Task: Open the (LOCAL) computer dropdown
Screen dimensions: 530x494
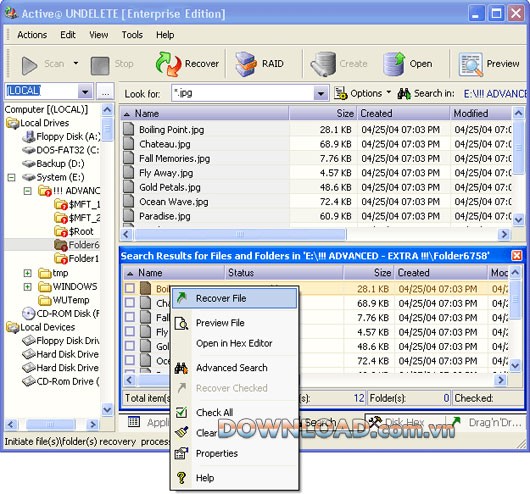Action: pyautogui.click(x=85, y=92)
